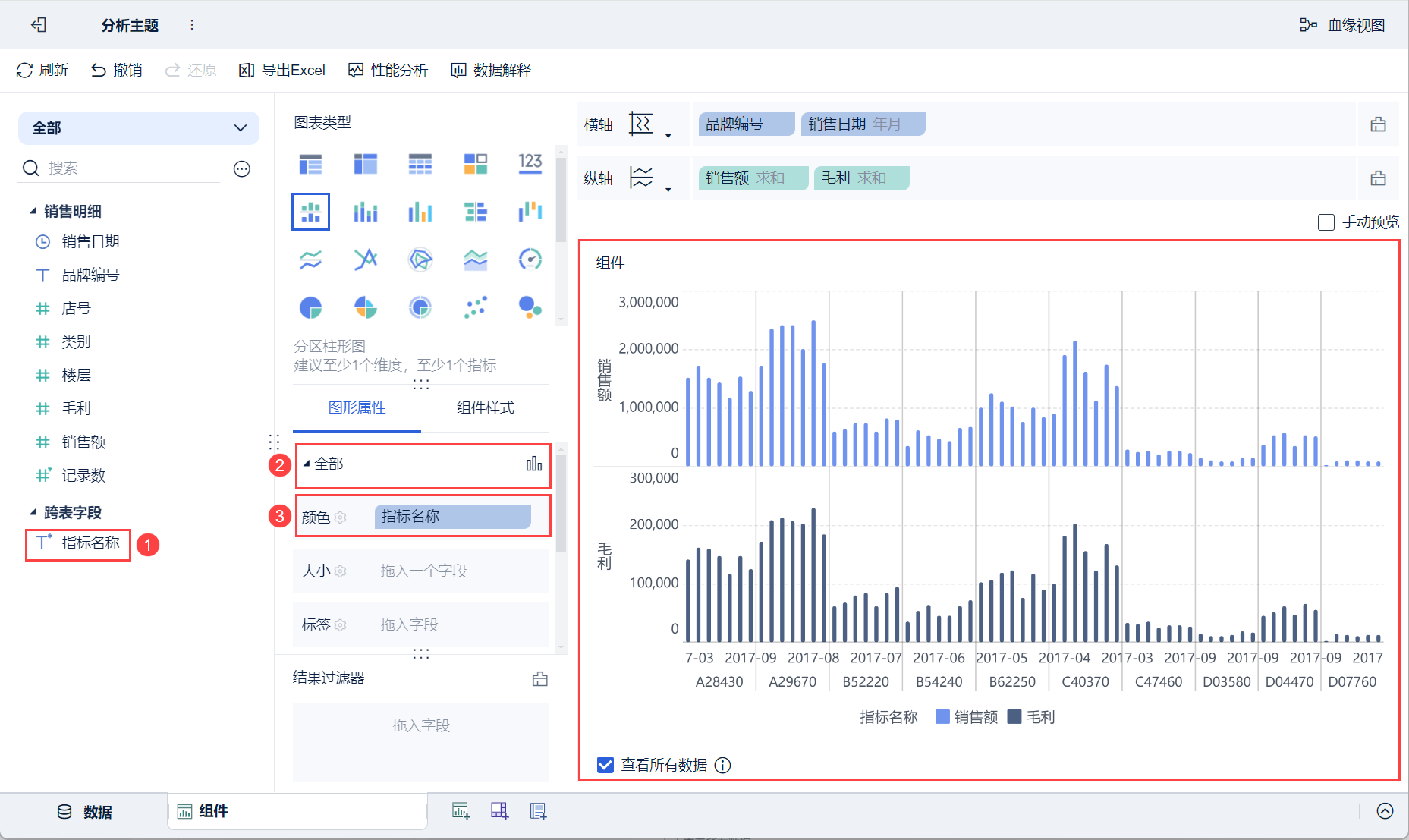Open the 横轴 axis type dropdown arrow
The height and width of the screenshot is (840, 1409).
[x=668, y=136]
